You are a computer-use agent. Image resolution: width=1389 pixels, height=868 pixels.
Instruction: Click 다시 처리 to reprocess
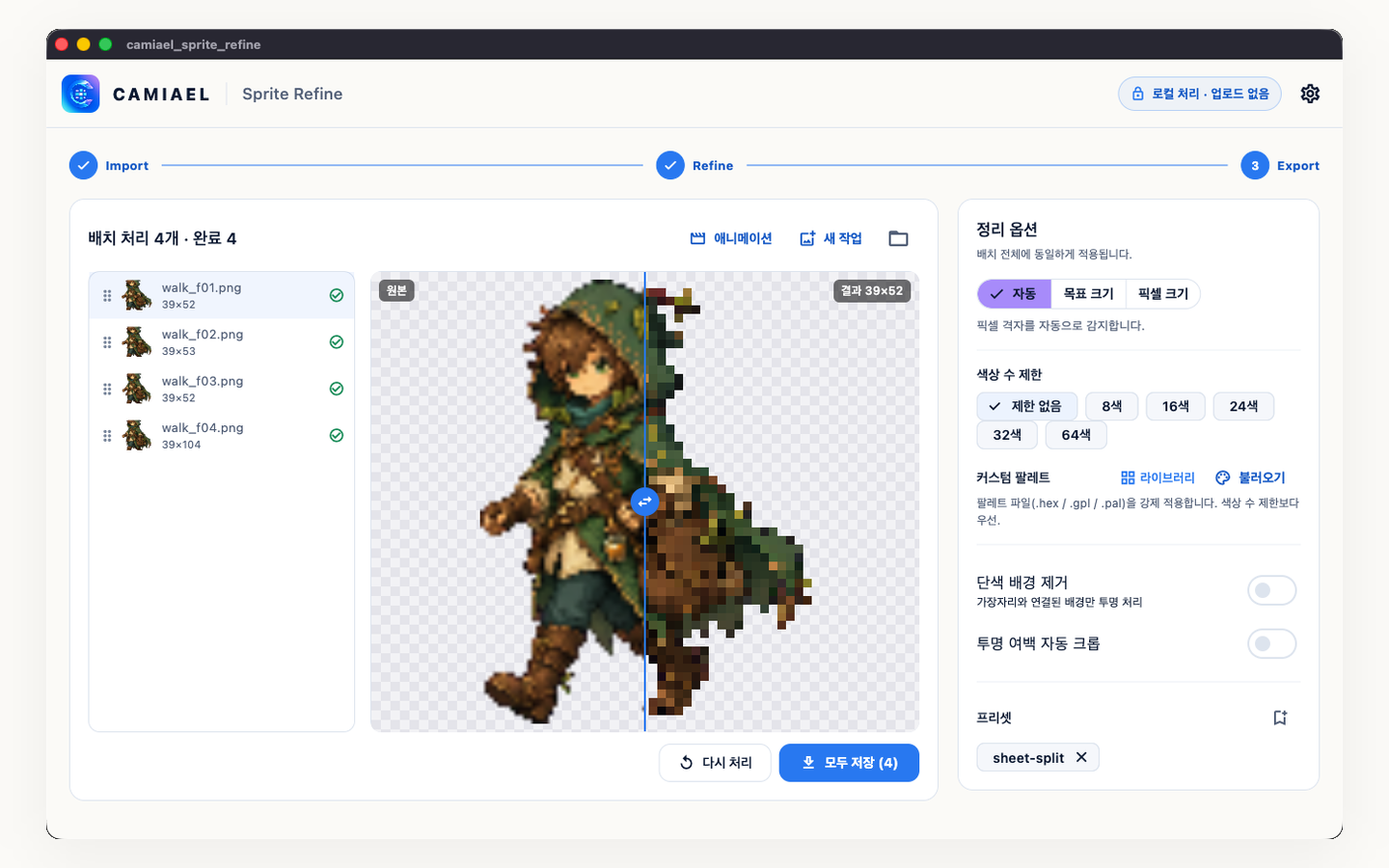715,763
